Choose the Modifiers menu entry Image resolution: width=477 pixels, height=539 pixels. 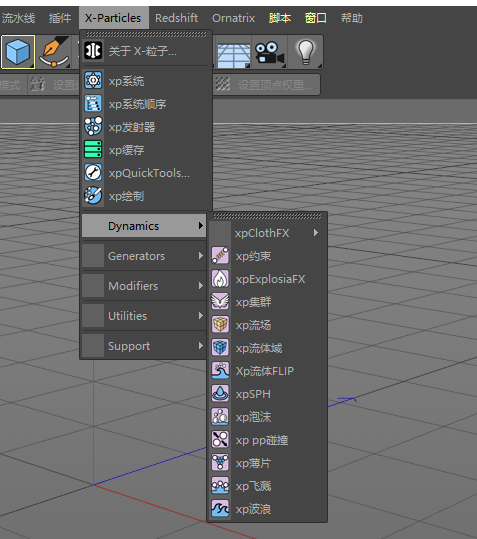(x=144, y=285)
